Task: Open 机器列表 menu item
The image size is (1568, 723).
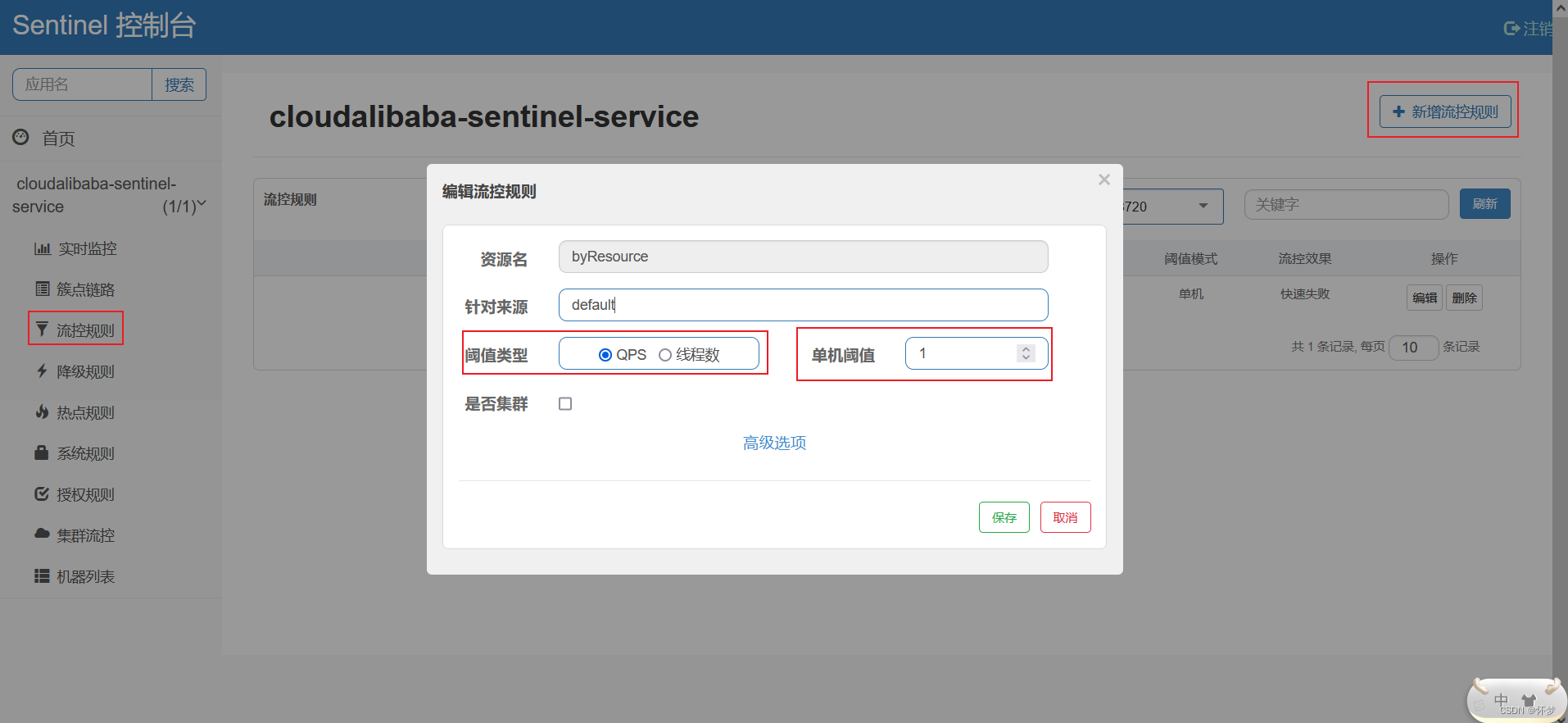Action: (x=85, y=576)
